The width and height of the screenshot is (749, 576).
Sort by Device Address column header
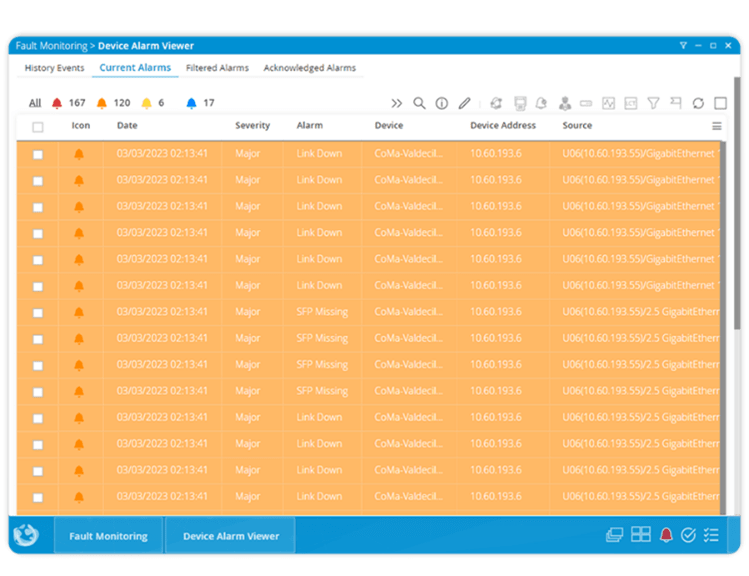click(503, 125)
